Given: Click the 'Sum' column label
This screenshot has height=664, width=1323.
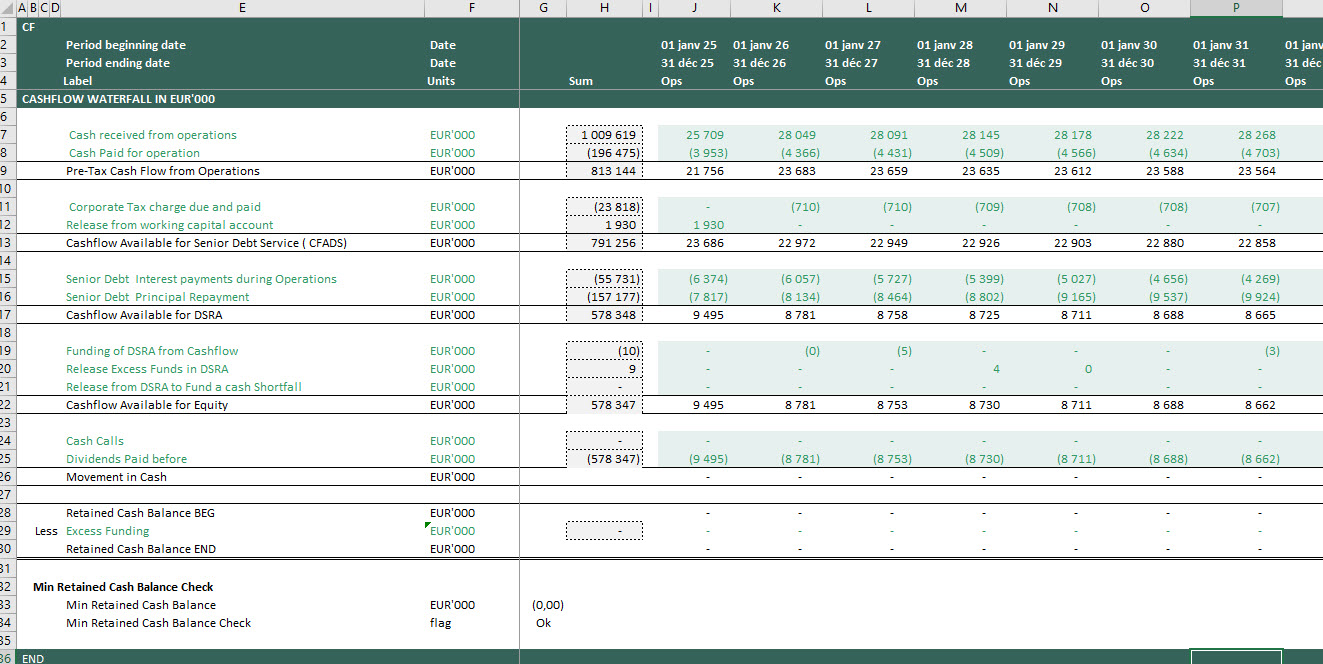Looking at the screenshot, I should [x=580, y=81].
